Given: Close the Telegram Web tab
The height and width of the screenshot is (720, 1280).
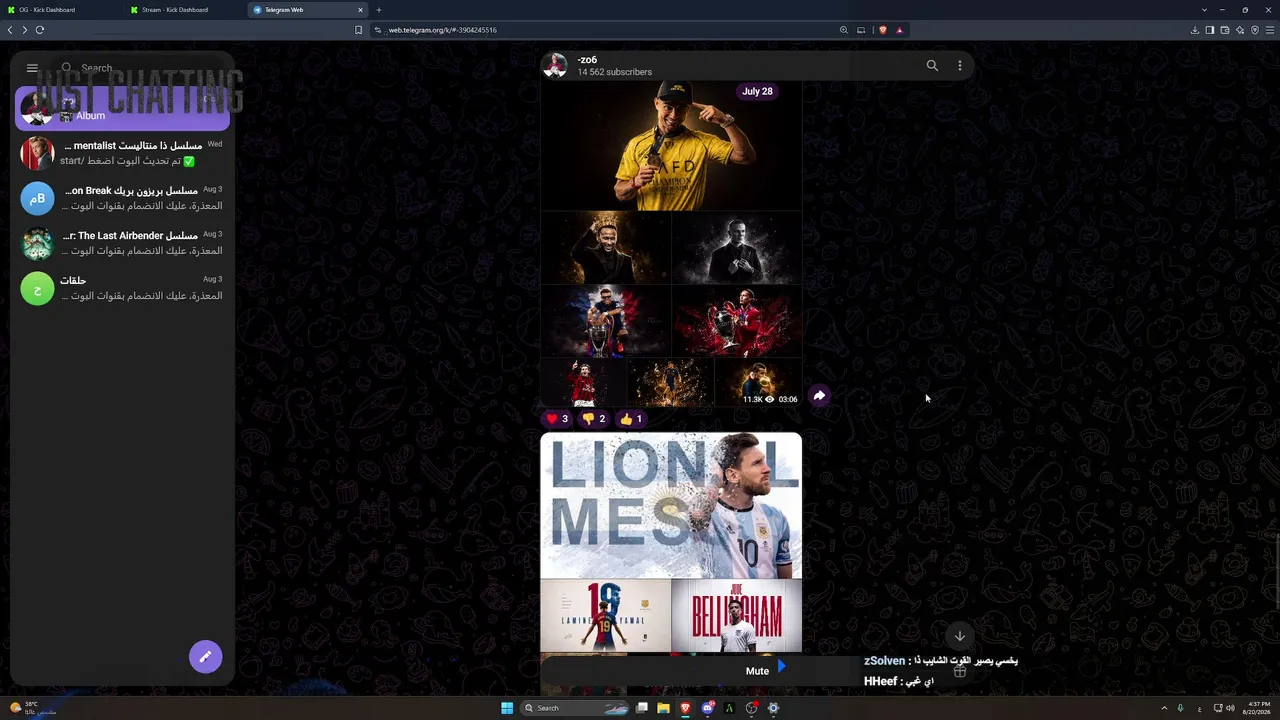Looking at the screenshot, I should [361, 10].
